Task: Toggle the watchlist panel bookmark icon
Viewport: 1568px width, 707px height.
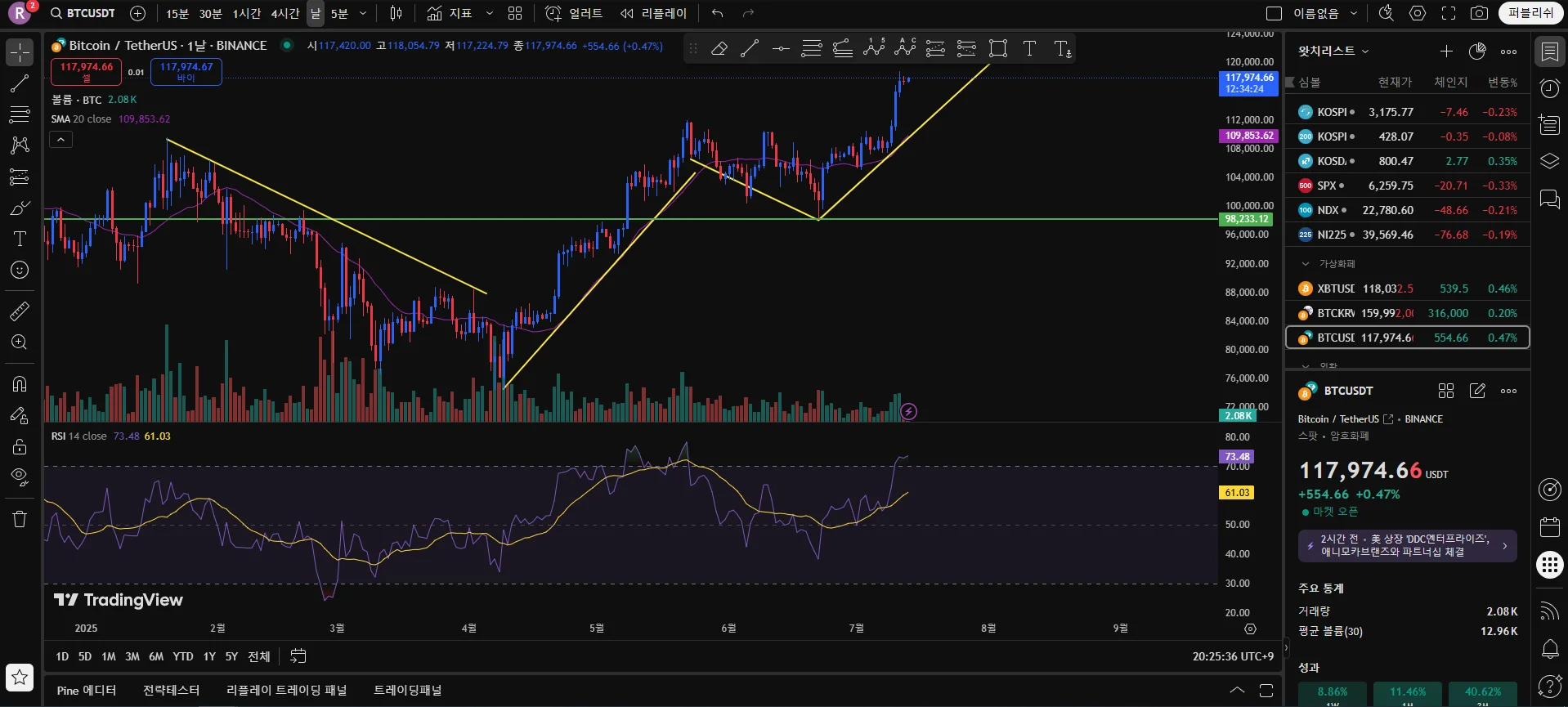Action: 1550,51
